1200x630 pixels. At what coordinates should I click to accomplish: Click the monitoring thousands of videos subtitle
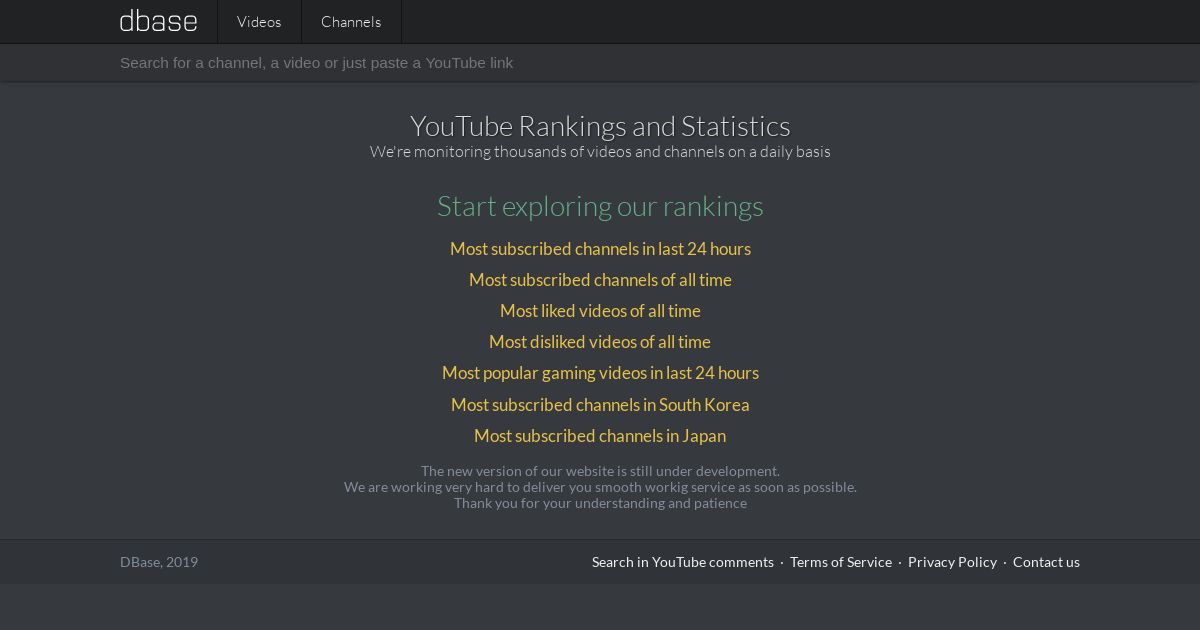coord(600,152)
